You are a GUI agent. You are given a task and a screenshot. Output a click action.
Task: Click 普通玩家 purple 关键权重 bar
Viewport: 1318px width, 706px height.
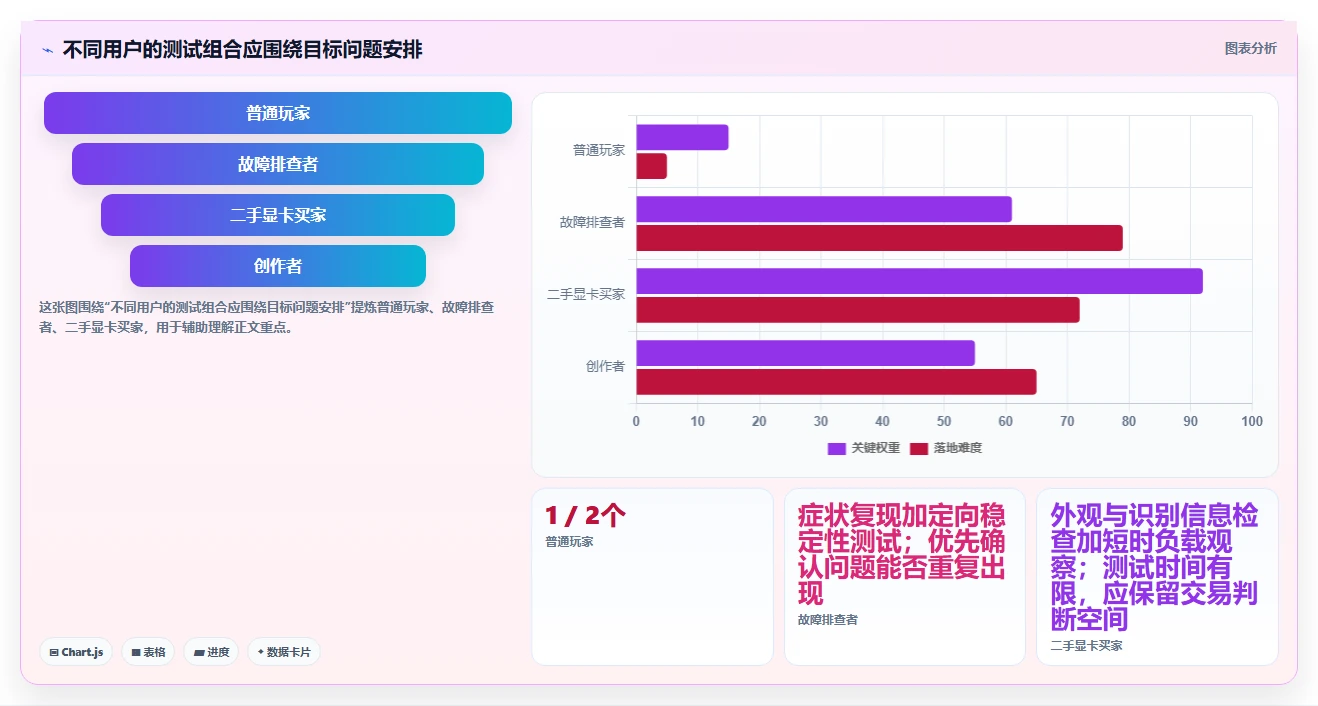pos(682,137)
